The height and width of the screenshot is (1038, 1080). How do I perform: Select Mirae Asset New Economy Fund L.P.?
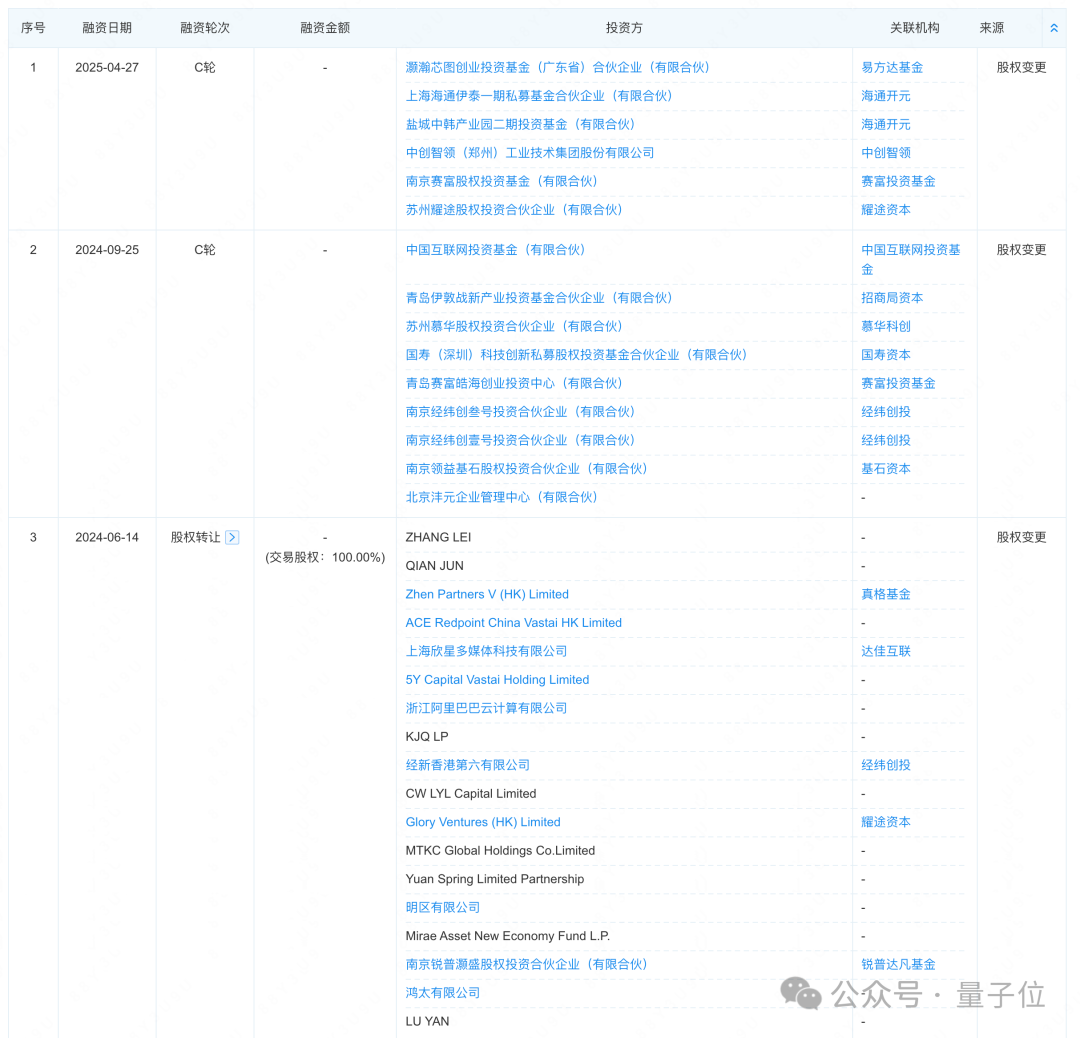[508, 936]
